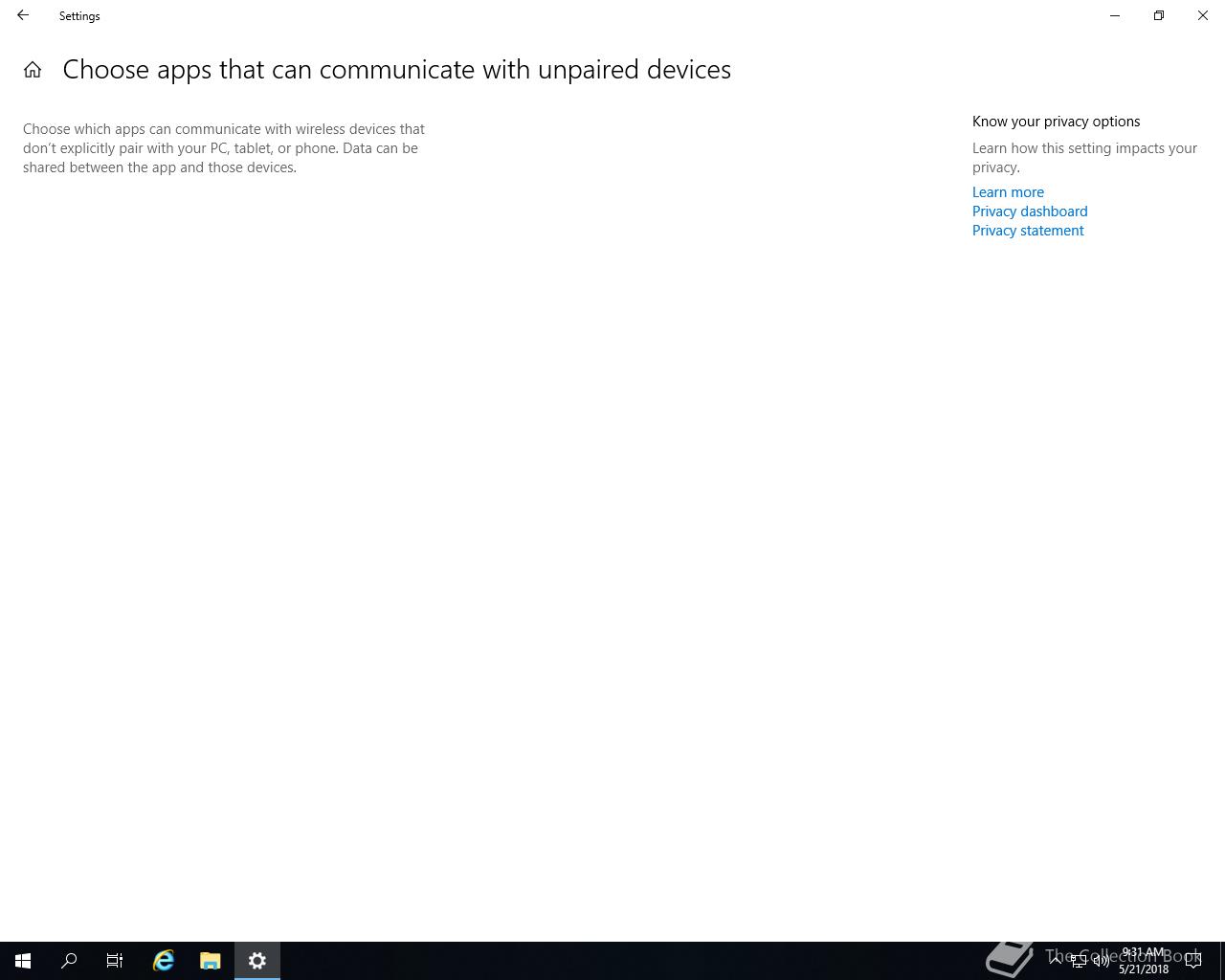The height and width of the screenshot is (980, 1225).
Task: Open the Privacy statement link
Action: (x=1028, y=231)
